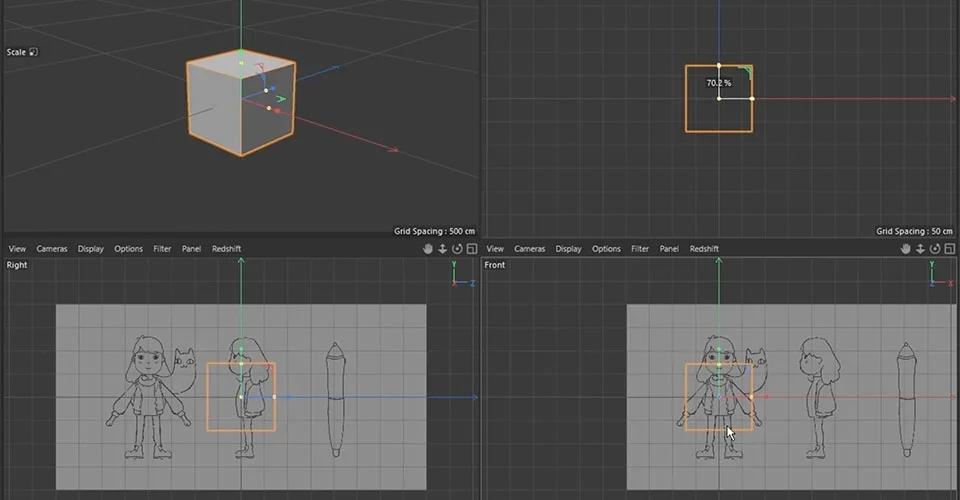
Task: Open Redshift menu in Front viewport
Action: (704, 248)
